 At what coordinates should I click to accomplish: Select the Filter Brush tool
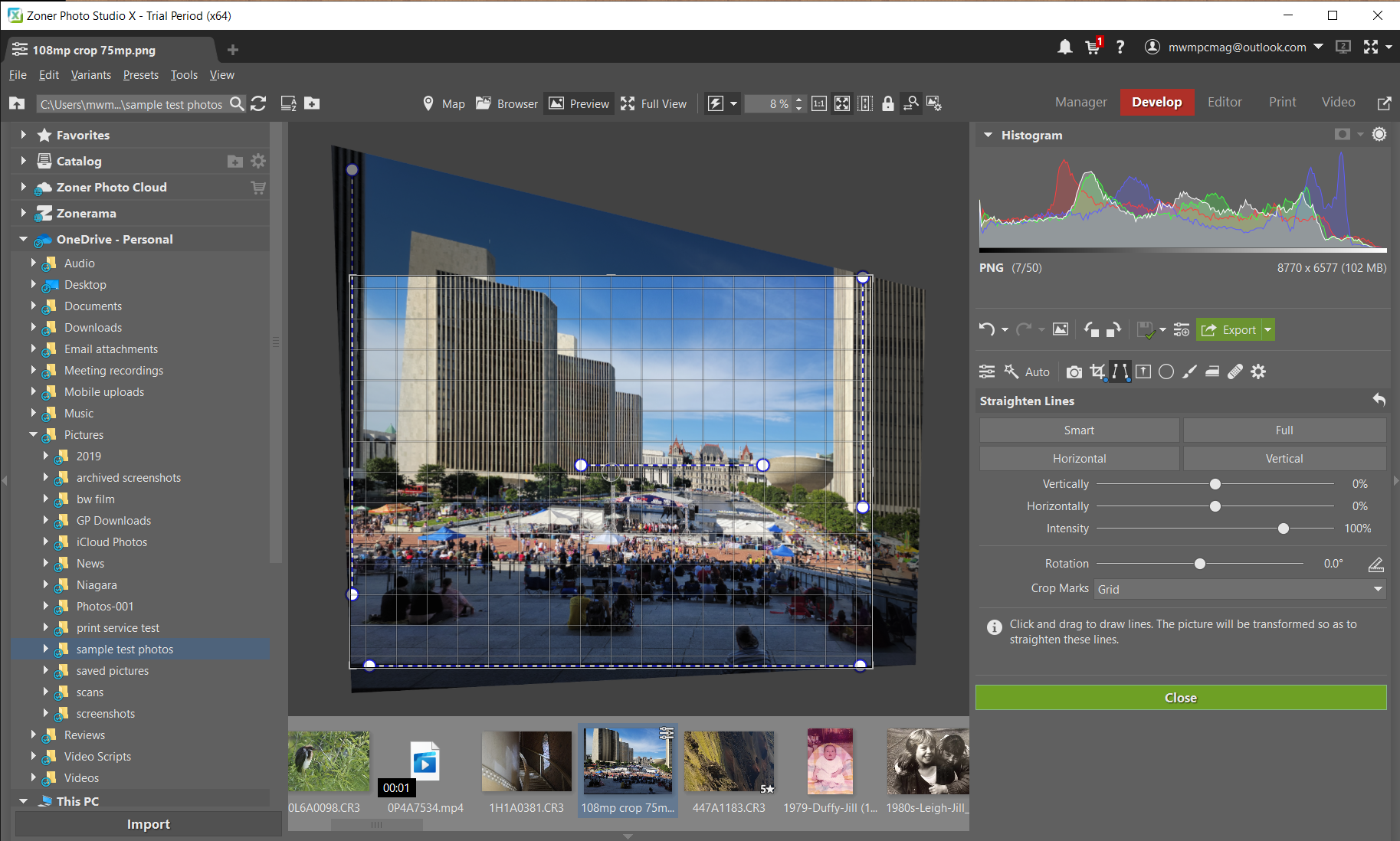tap(1189, 371)
